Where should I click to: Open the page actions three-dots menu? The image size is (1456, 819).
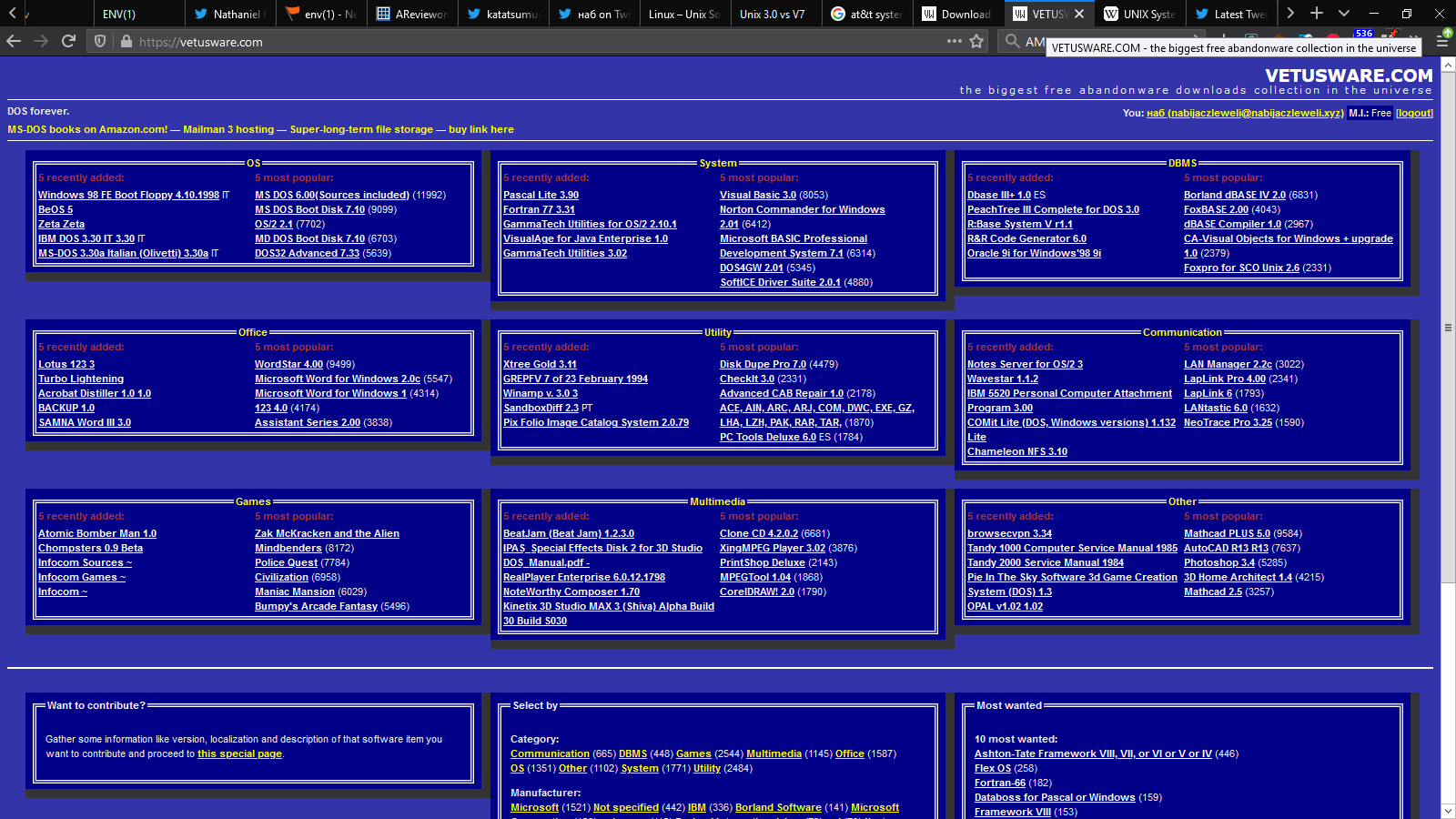954,41
